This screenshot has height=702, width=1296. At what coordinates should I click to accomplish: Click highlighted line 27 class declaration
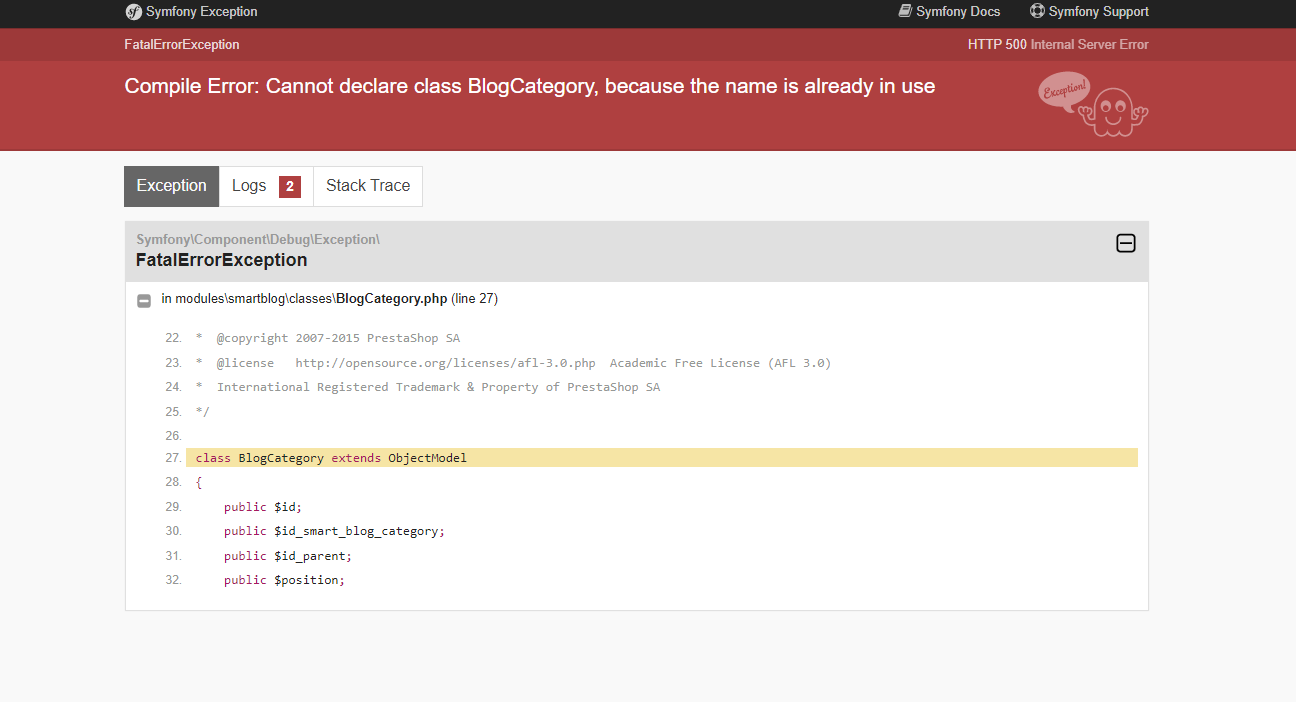(x=662, y=458)
